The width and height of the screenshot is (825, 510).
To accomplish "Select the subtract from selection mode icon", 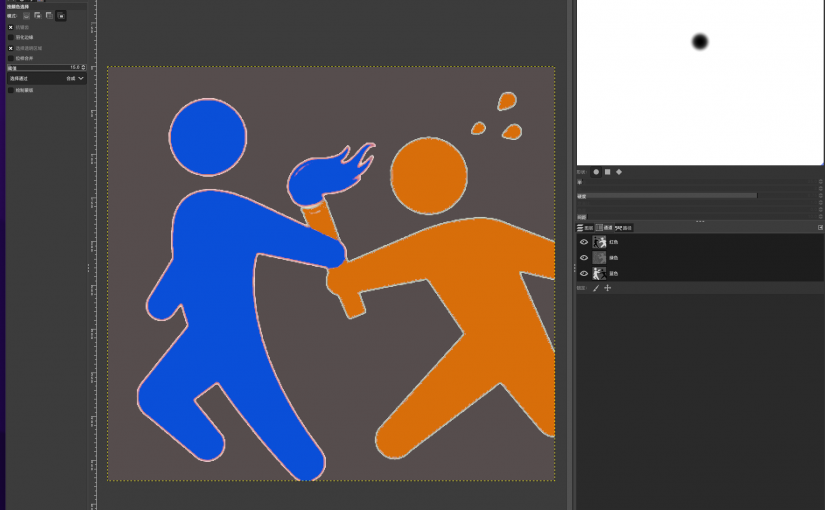I will [48, 16].
